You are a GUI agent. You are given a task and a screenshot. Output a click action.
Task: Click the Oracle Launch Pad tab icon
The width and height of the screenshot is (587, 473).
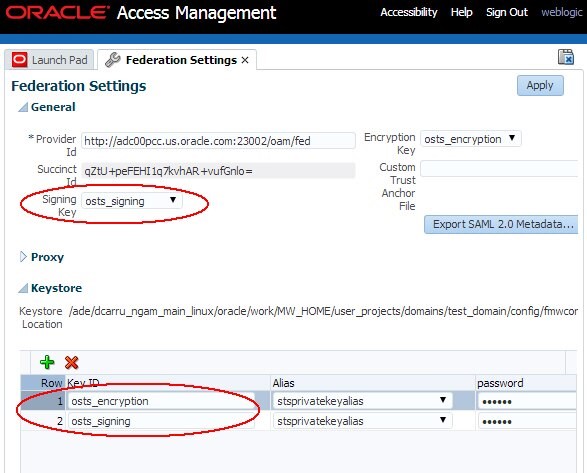[19, 60]
